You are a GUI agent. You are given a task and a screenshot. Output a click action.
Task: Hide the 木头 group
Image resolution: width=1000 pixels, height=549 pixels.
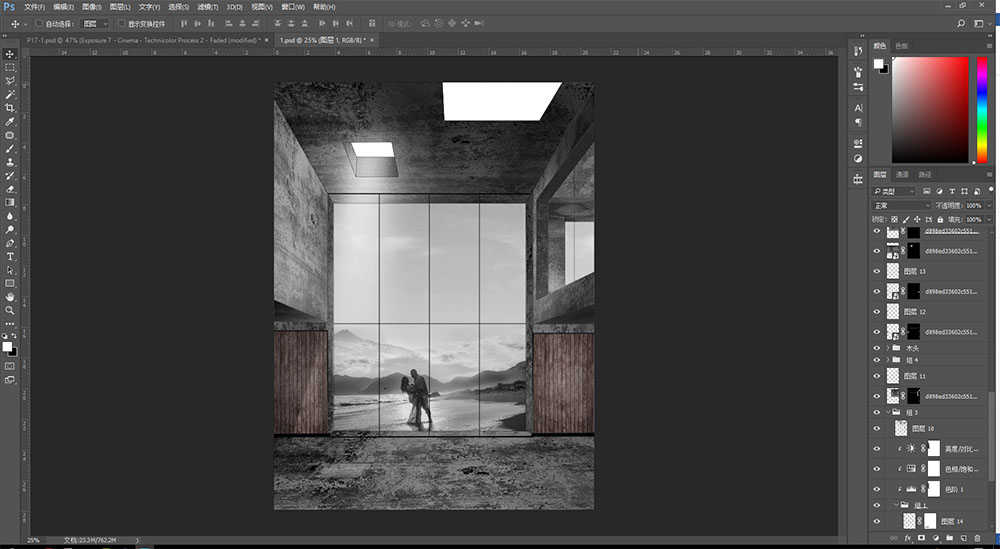(x=876, y=348)
